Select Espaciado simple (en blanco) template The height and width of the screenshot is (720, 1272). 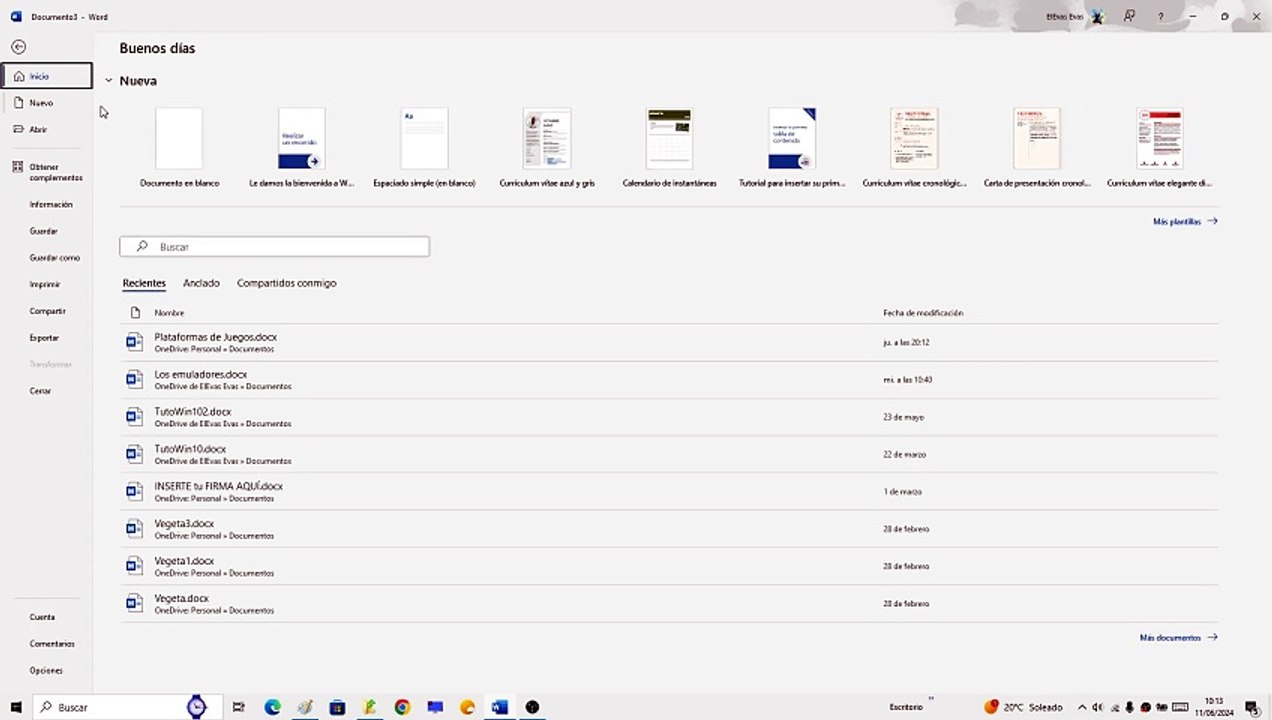(424, 148)
